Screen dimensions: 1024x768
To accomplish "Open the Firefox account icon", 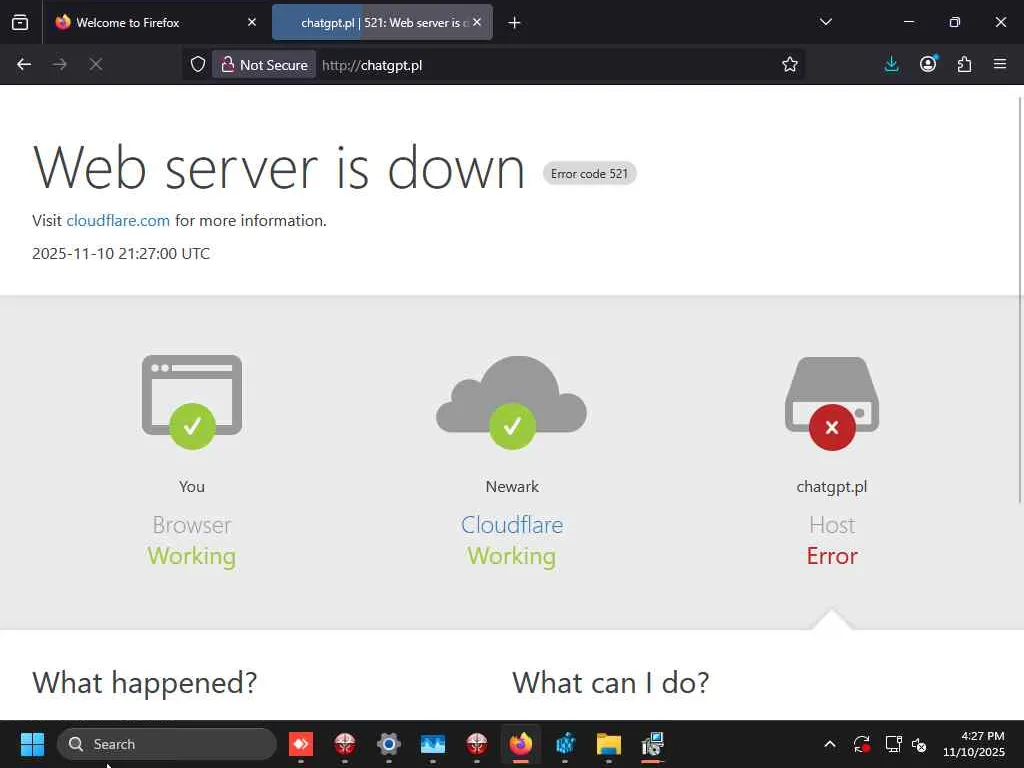I will [928, 65].
